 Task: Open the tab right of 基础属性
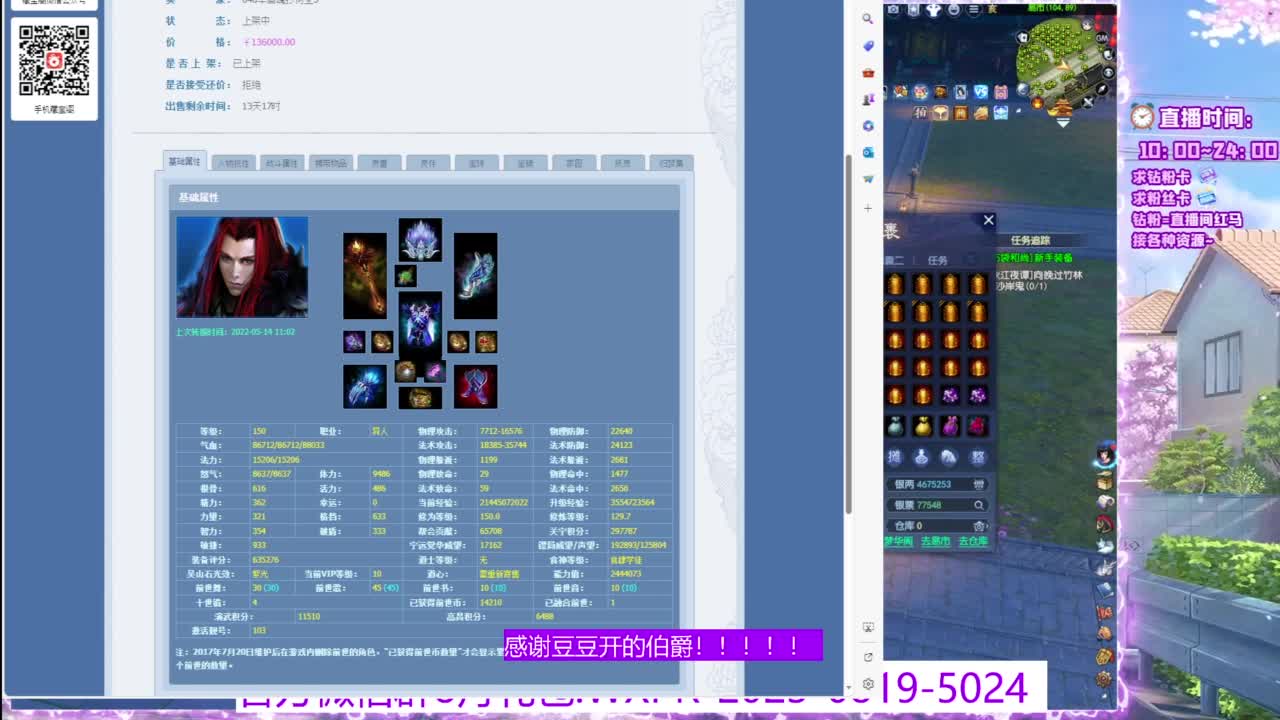coord(233,163)
